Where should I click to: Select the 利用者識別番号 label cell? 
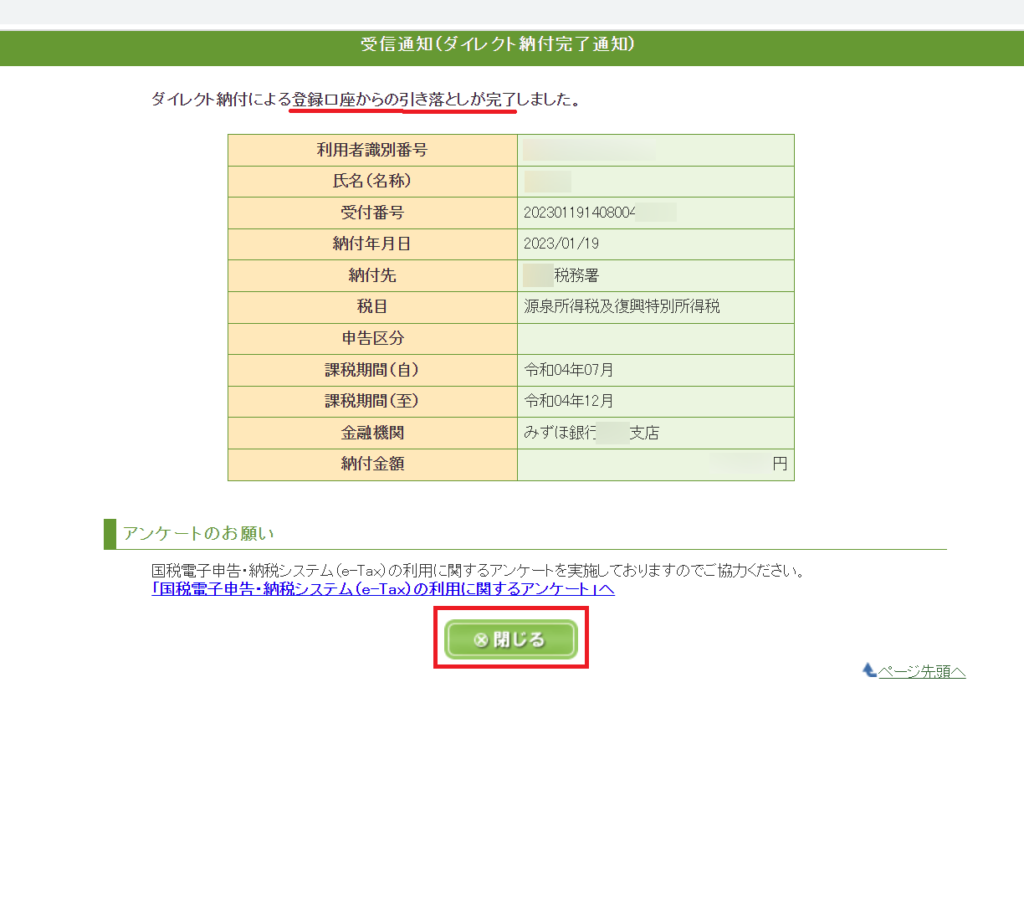(x=372, y=150)
